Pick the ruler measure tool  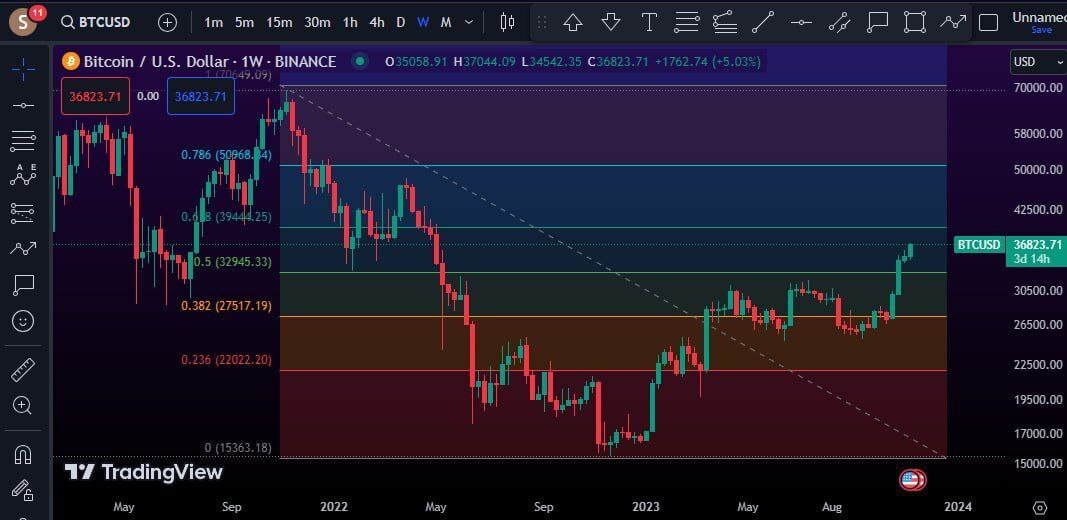point(23,370)
